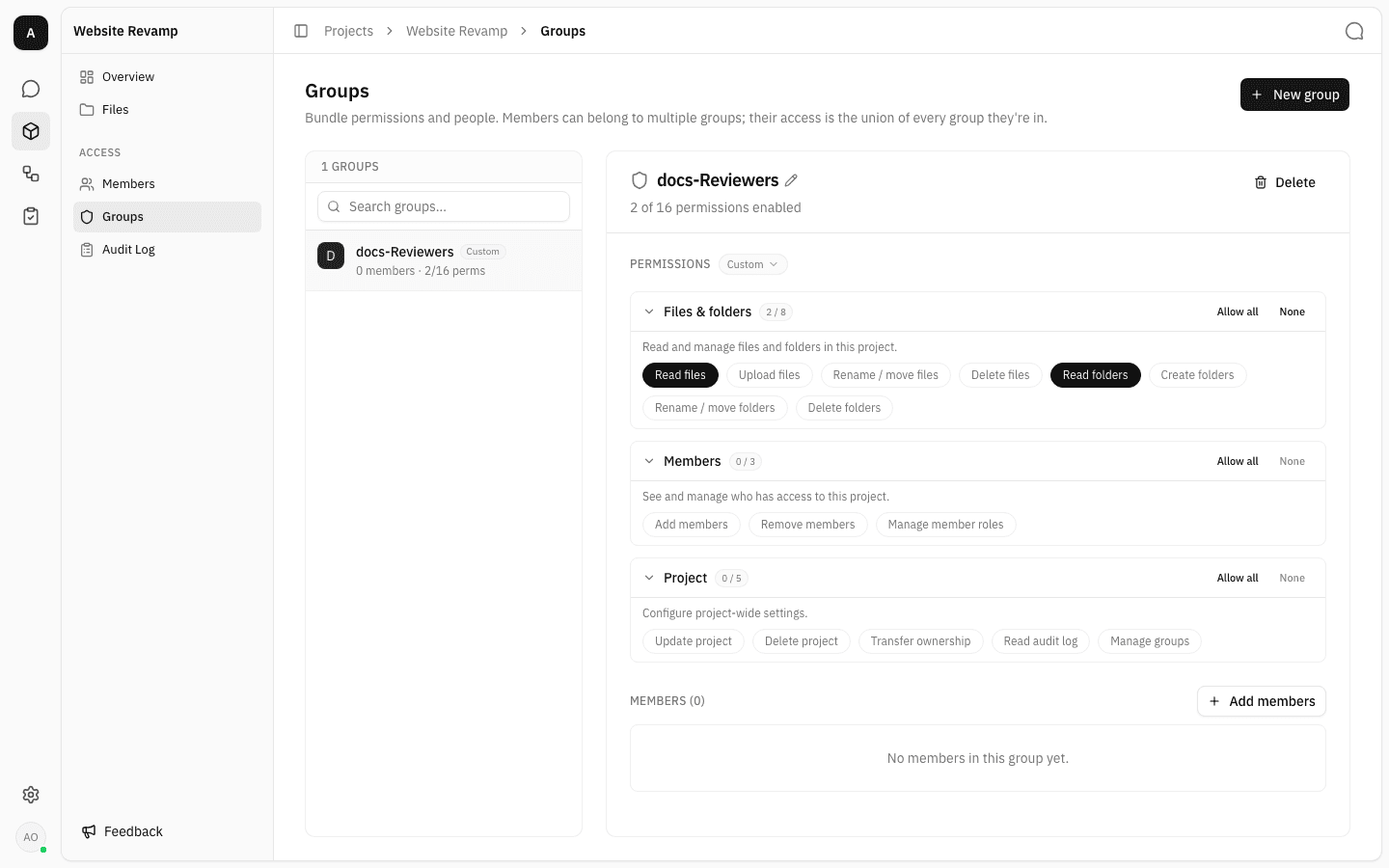Viewport: 1389px width, 868px height.
Task: Open Audit Log in the sidebar
Action: point(167,250)
